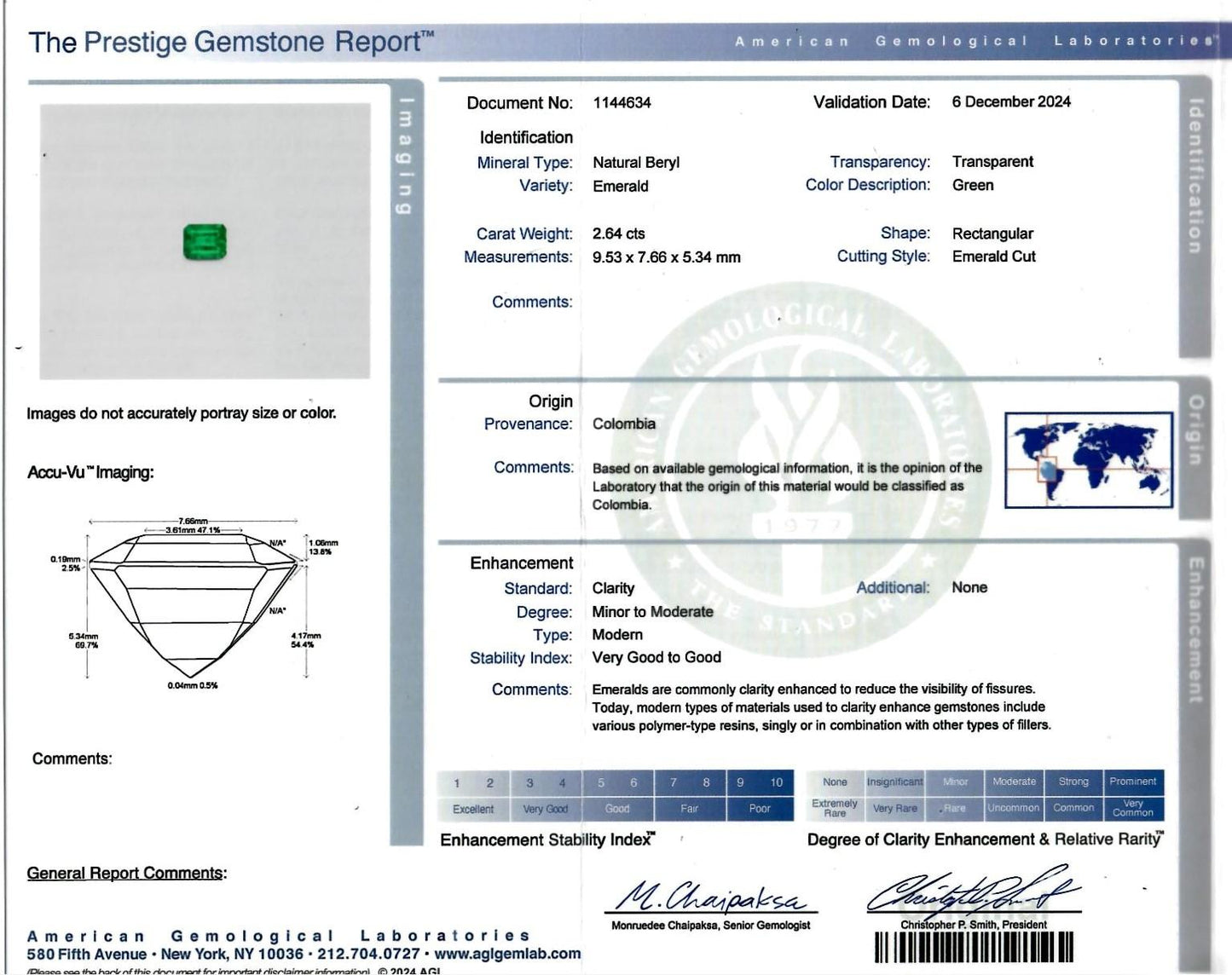Select the Identification vertical tab
The width and height of the screenshot is (1232, 975).
pos(1195,176)
